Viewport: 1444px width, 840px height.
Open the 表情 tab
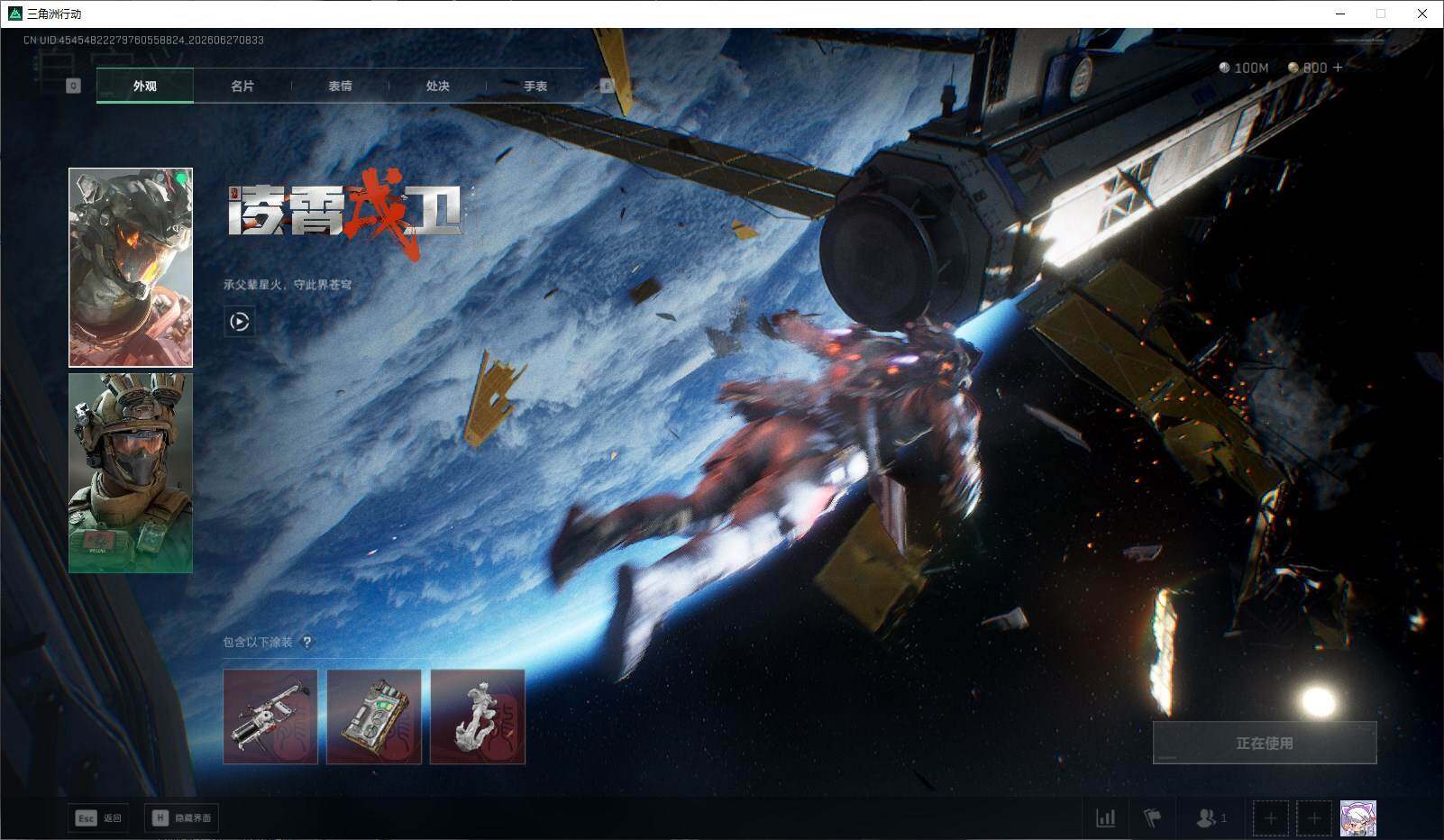pos(340,86)
